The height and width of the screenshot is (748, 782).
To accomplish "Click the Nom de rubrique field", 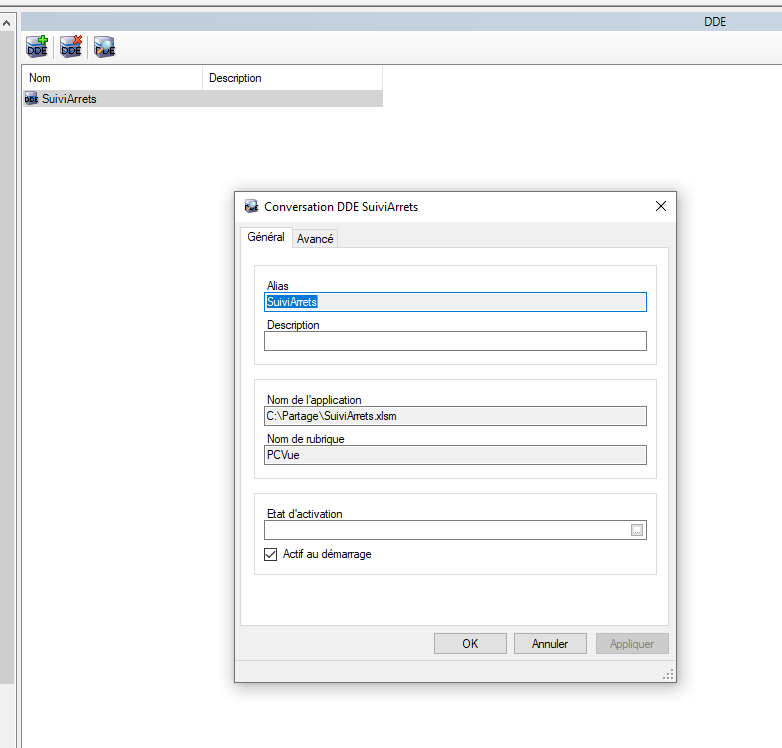I will pos(455,455).
